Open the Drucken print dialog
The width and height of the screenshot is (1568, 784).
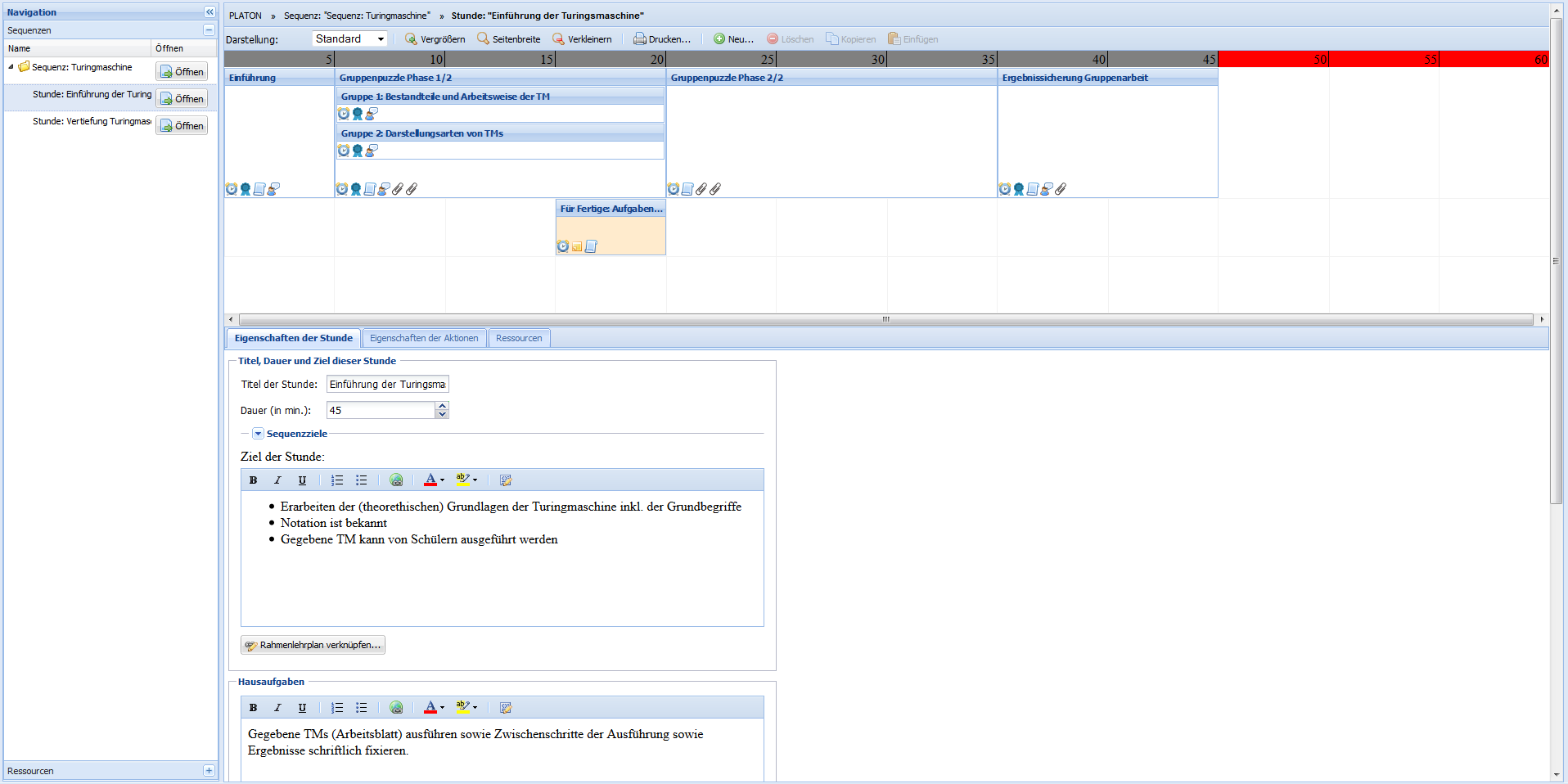[x=661, y=39]
